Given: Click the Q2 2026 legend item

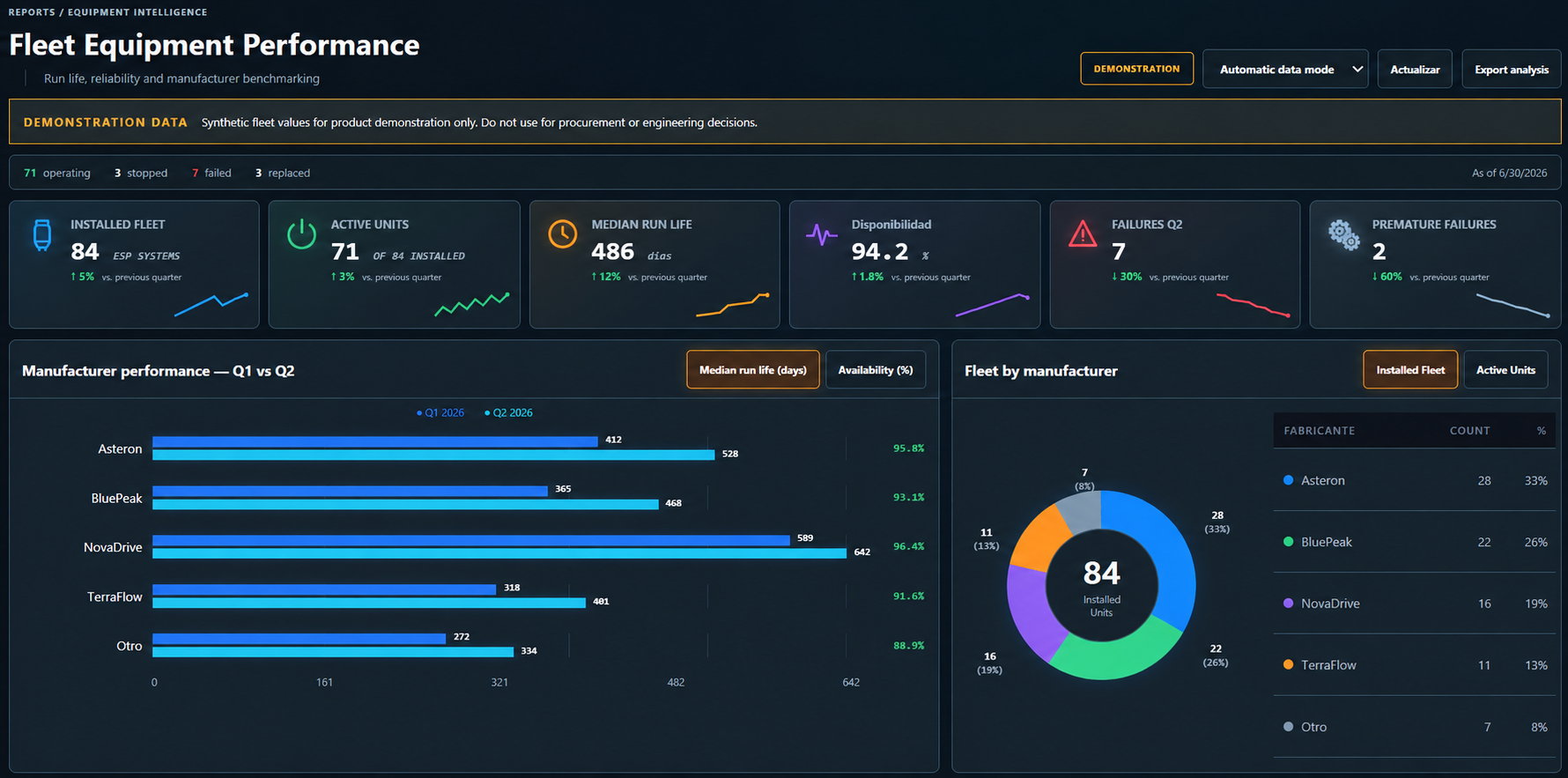Looking at the screenshot, I should 508,412.
